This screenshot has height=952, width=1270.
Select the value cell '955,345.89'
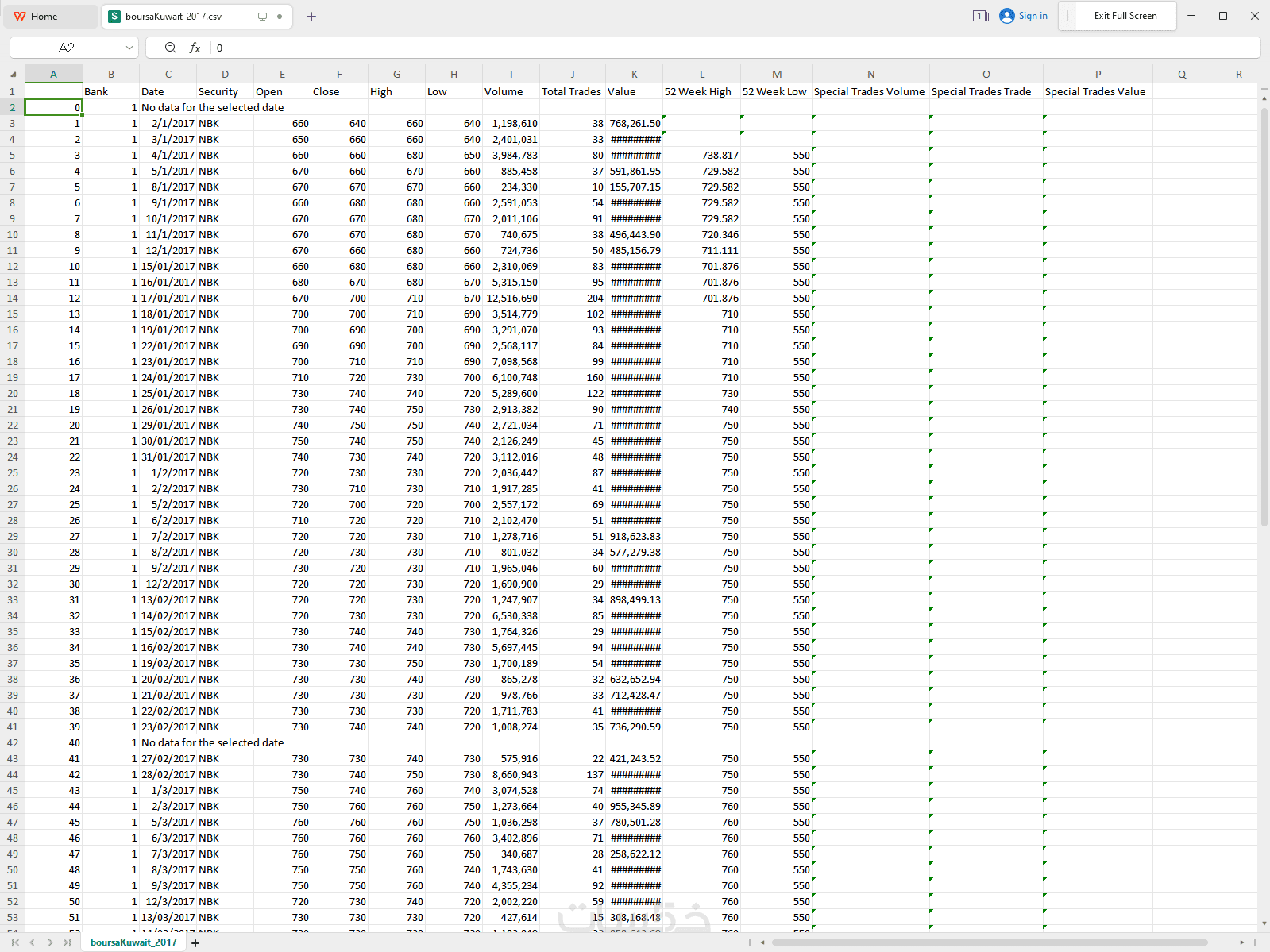(634, 806)
